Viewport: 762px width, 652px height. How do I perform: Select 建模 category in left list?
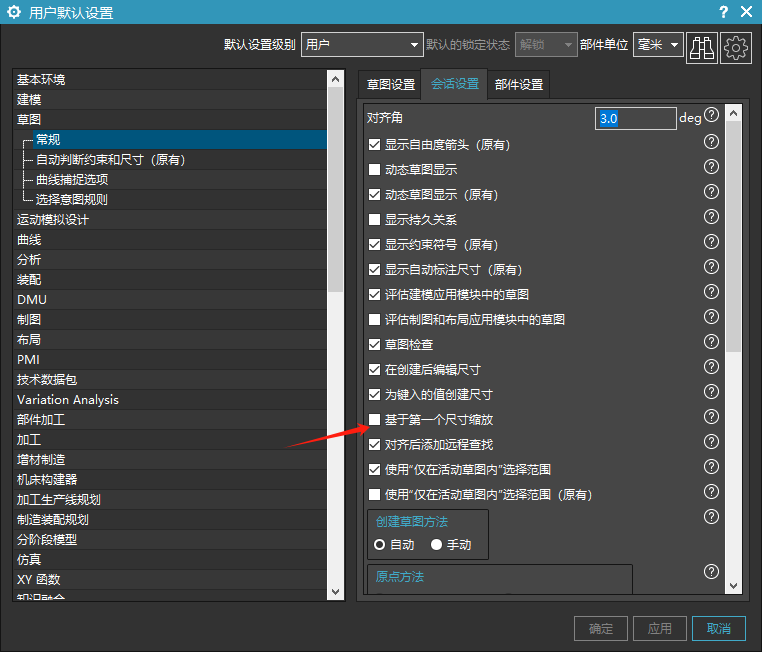point(170,100)
